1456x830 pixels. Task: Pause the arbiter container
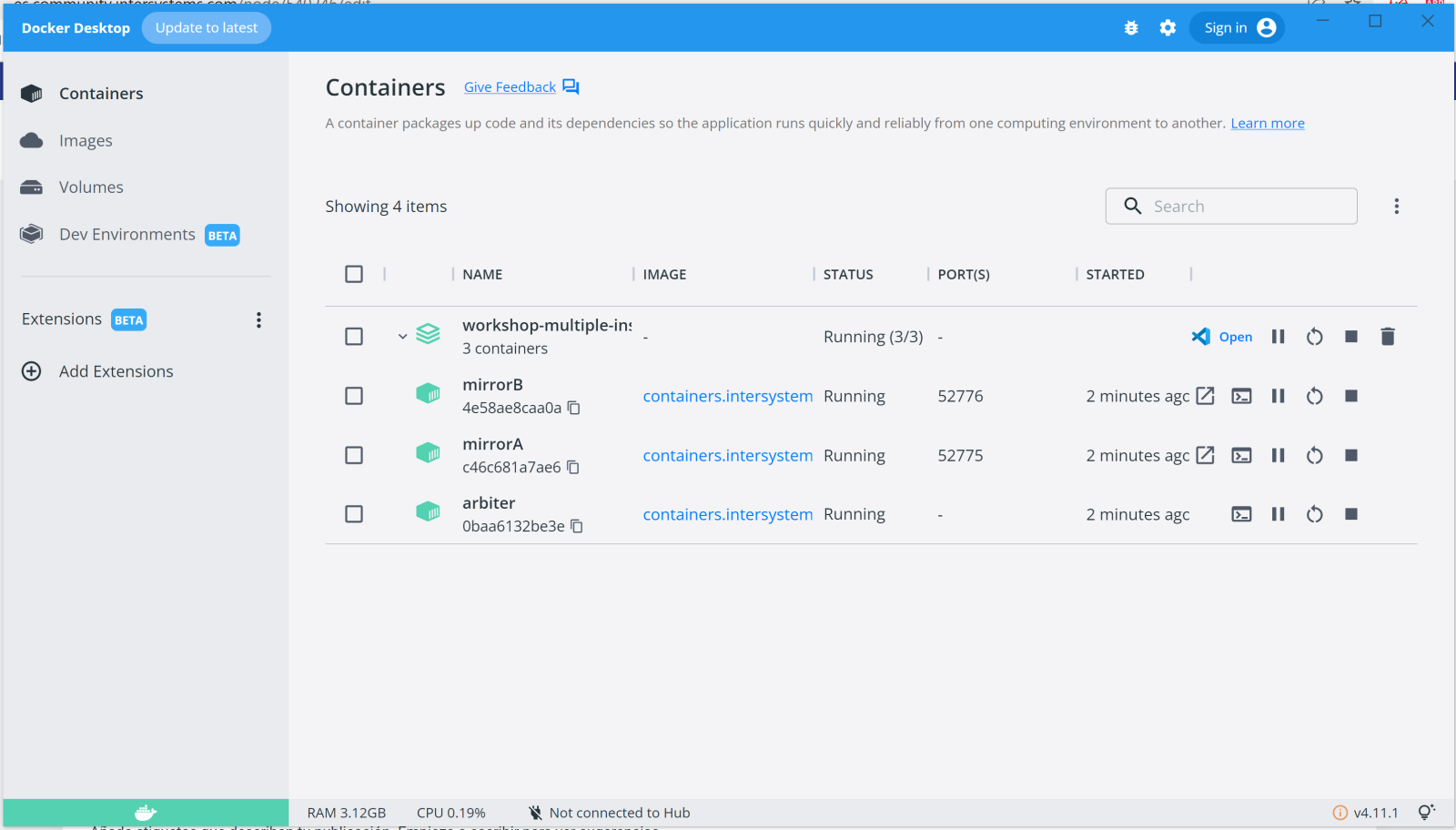click(x=1278, y=514)
